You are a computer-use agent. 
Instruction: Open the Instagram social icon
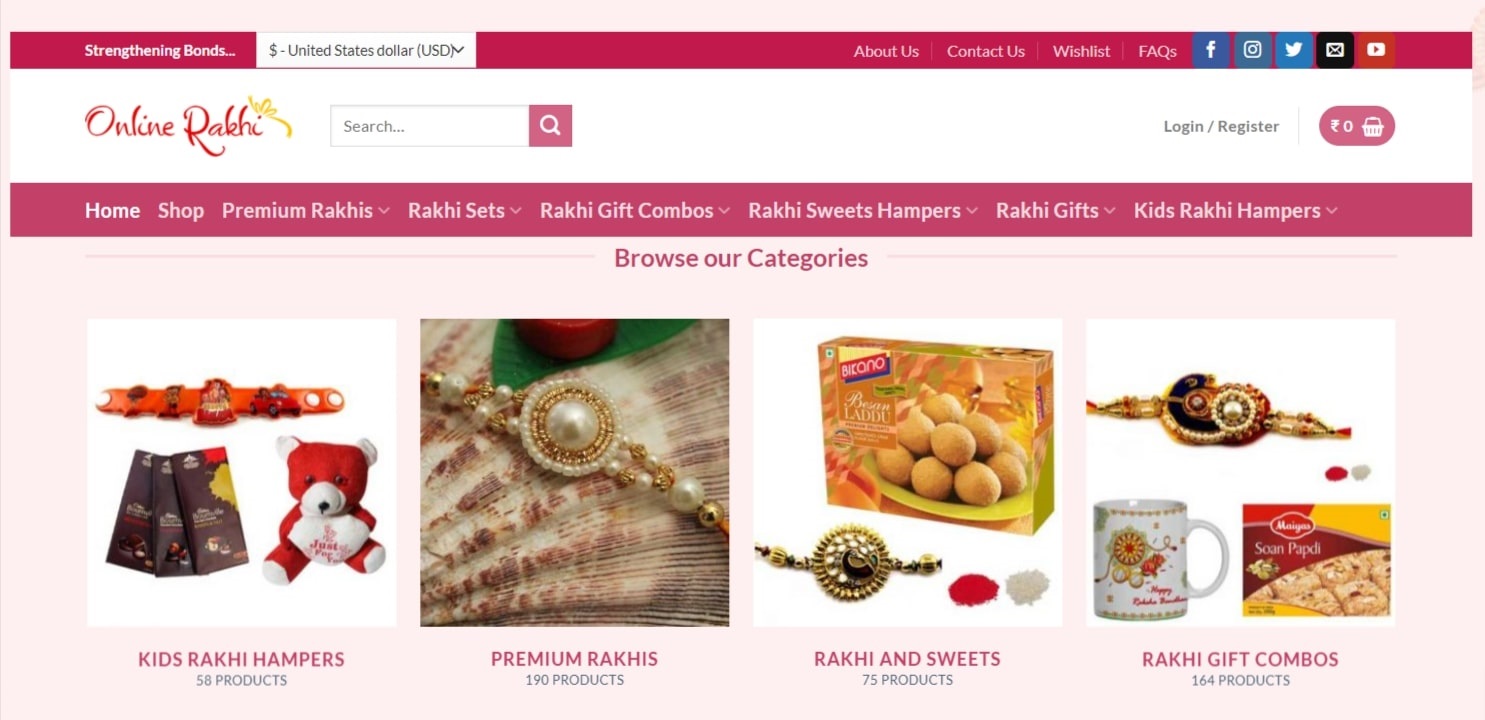1252,50
